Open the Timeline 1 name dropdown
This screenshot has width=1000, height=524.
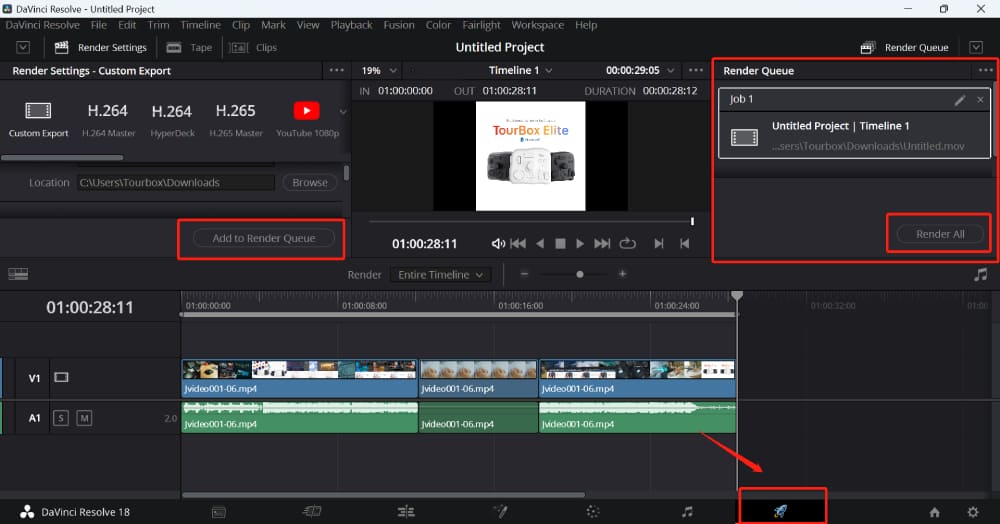point(520,70)
